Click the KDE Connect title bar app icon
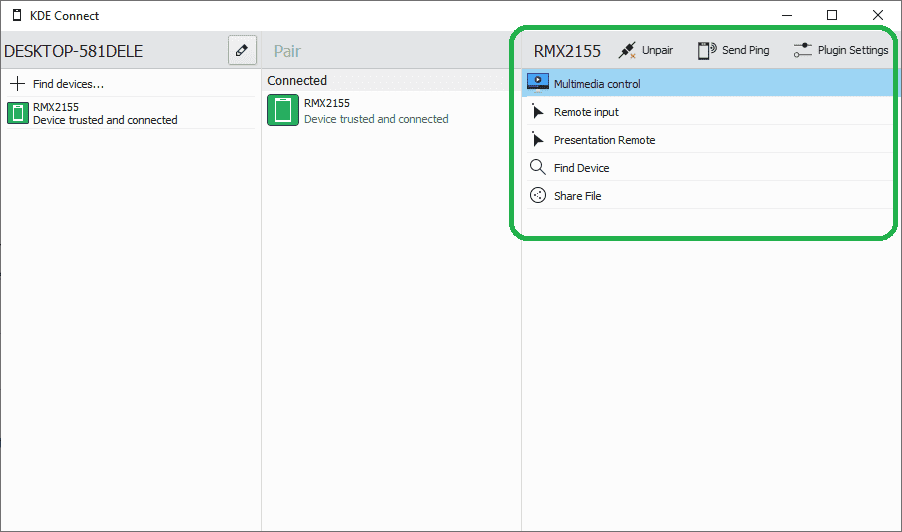 coord(17,16)
